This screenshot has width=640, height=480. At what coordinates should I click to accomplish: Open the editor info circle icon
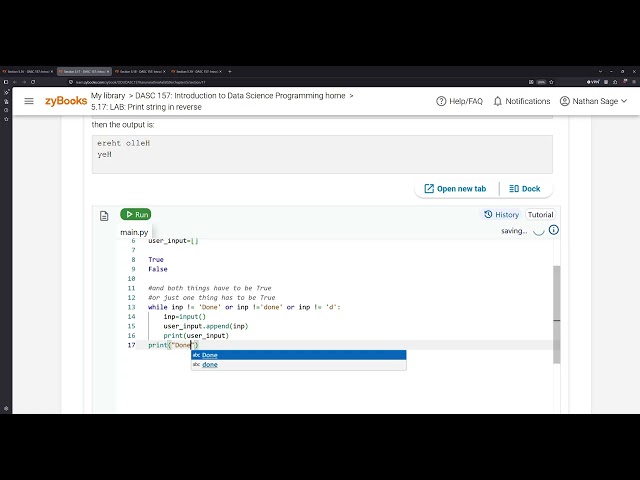pyautogui.click(x=553, y=230)
